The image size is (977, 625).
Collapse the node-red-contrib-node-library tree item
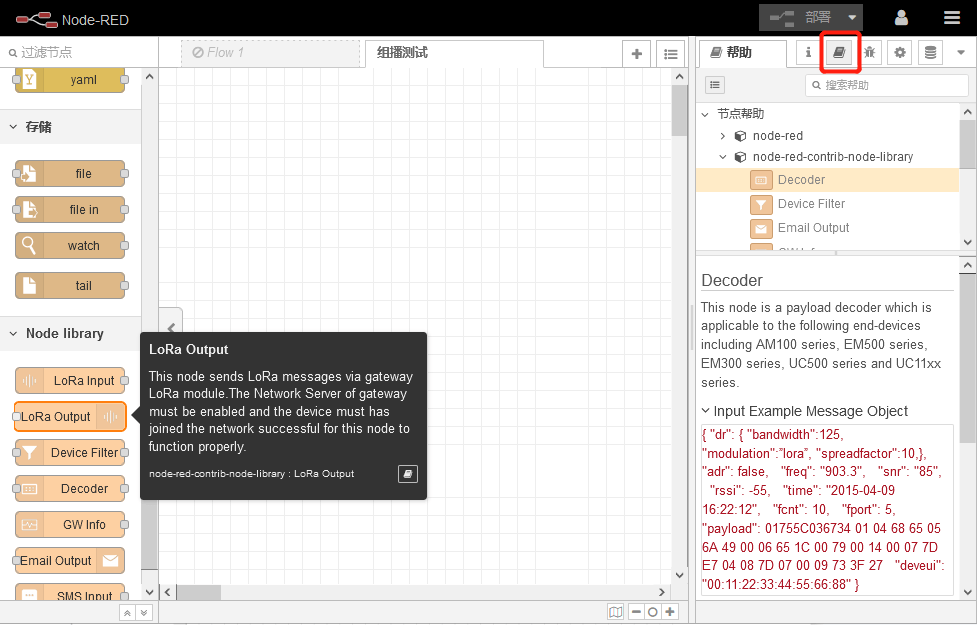(723, 157)
